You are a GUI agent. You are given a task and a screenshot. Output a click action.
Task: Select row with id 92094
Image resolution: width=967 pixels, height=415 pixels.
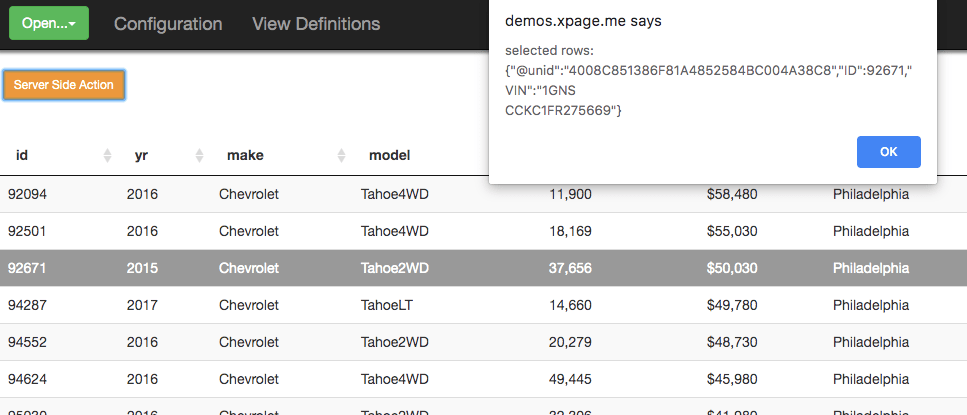pyautogui.click(x=28, y=194)
